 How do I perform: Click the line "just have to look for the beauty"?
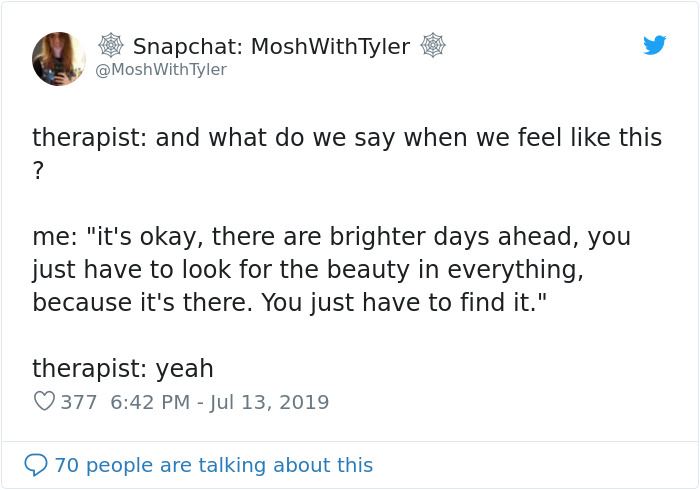tap(309, 269)
